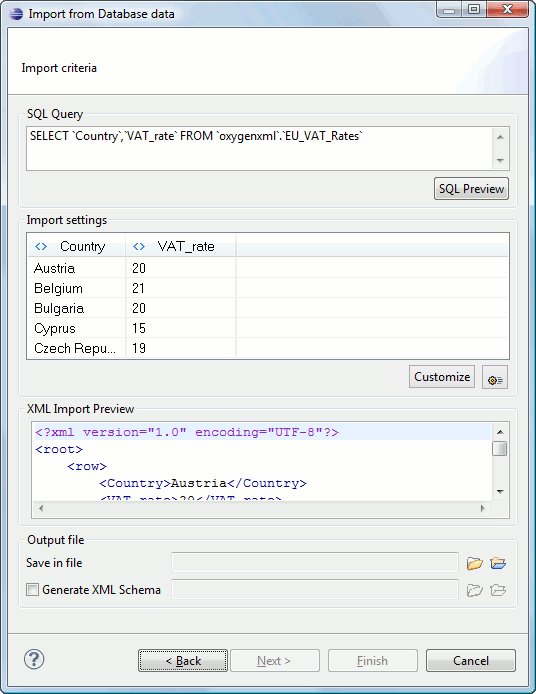Screen dimensions: 536x694
Task: Open the URL browse icon for Save in file
Action: tap(498, 563)
